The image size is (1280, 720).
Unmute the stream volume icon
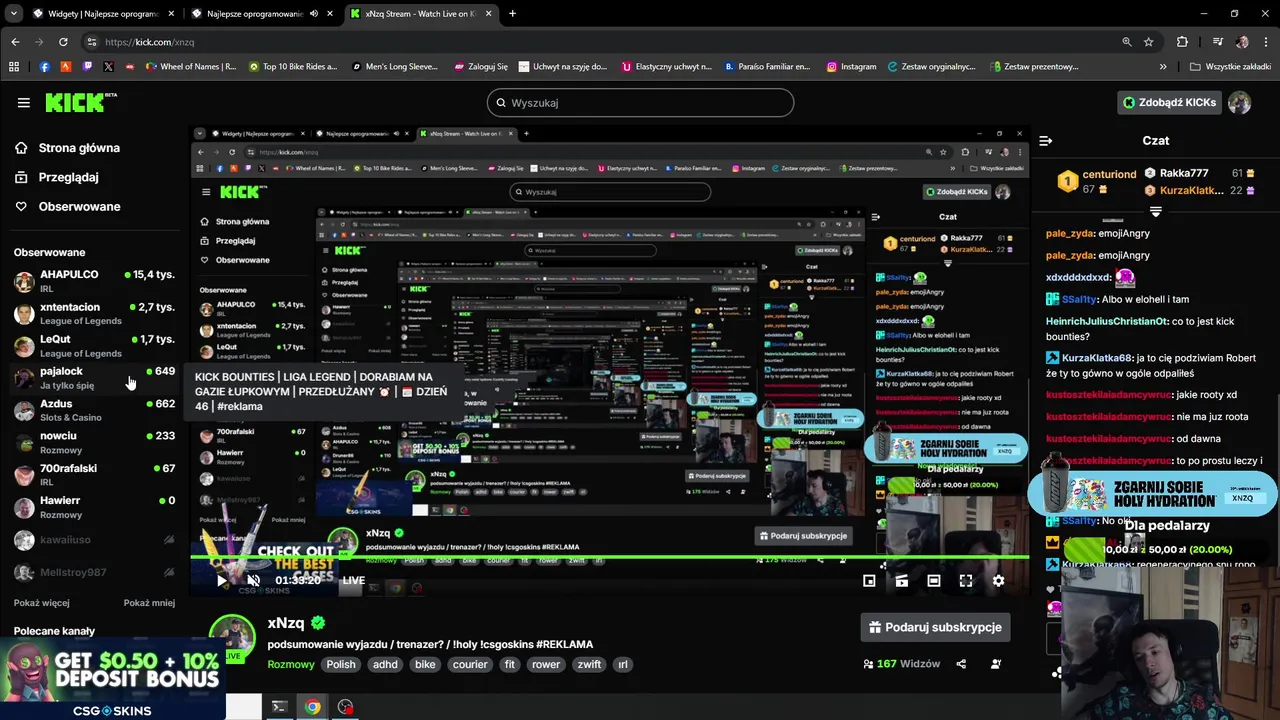254,580
